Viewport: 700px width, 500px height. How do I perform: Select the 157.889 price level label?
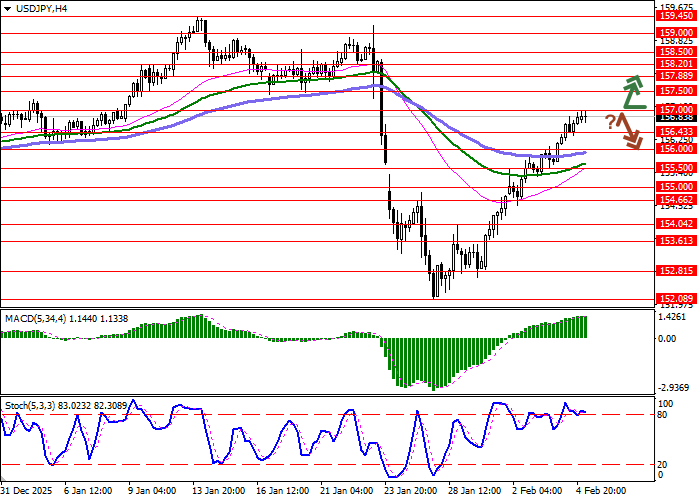click(676, 75)
